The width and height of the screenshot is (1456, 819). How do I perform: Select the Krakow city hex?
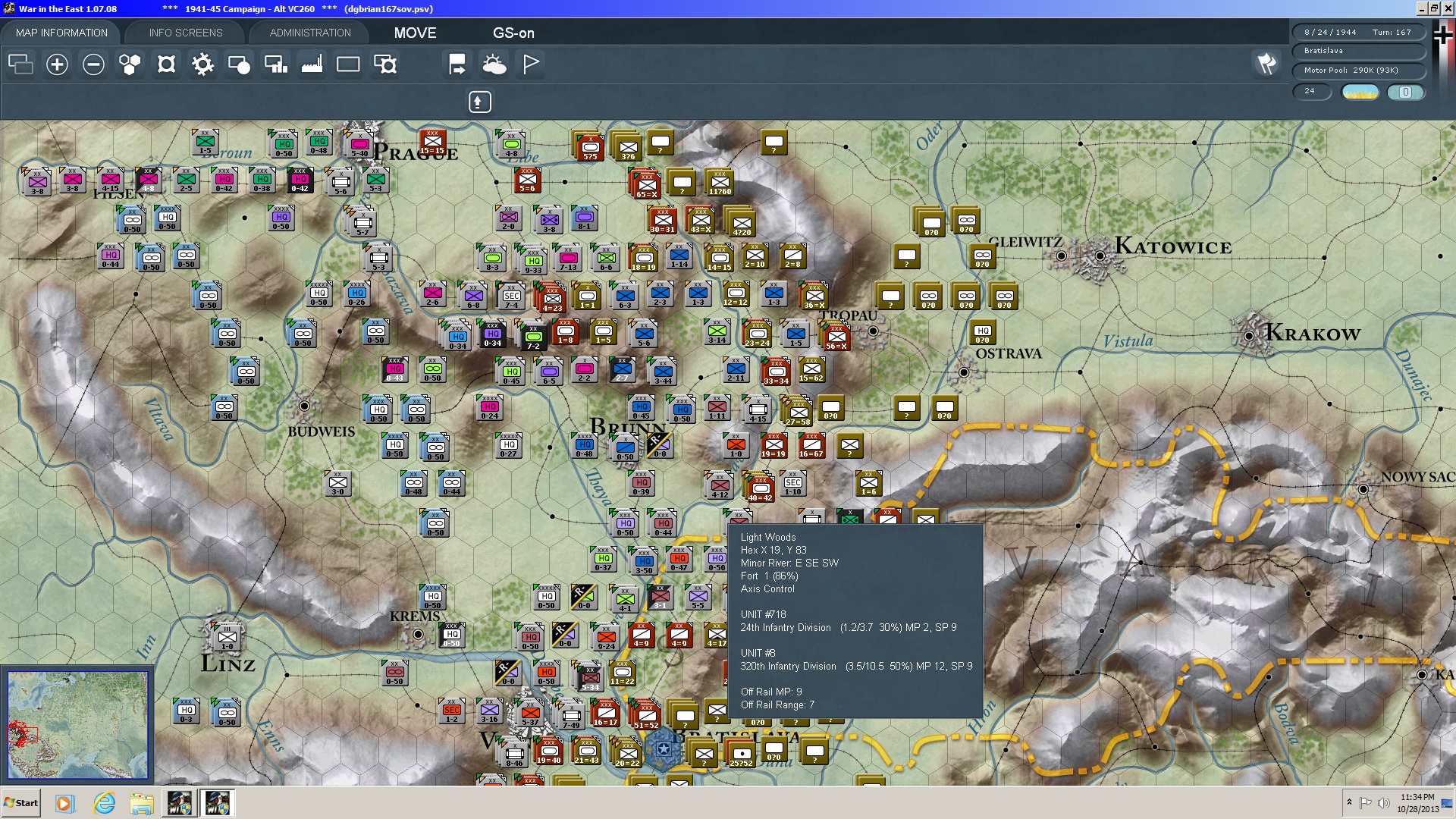pyautogui.click(x=1249, y=334)
